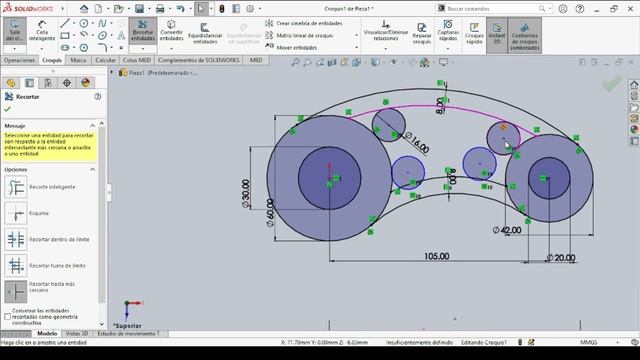The height and width of the screenshot is (360, 640).
Task: Toggle Contornos de croquis sombreados
Action: pyautogui.click(x=524, y=35)
